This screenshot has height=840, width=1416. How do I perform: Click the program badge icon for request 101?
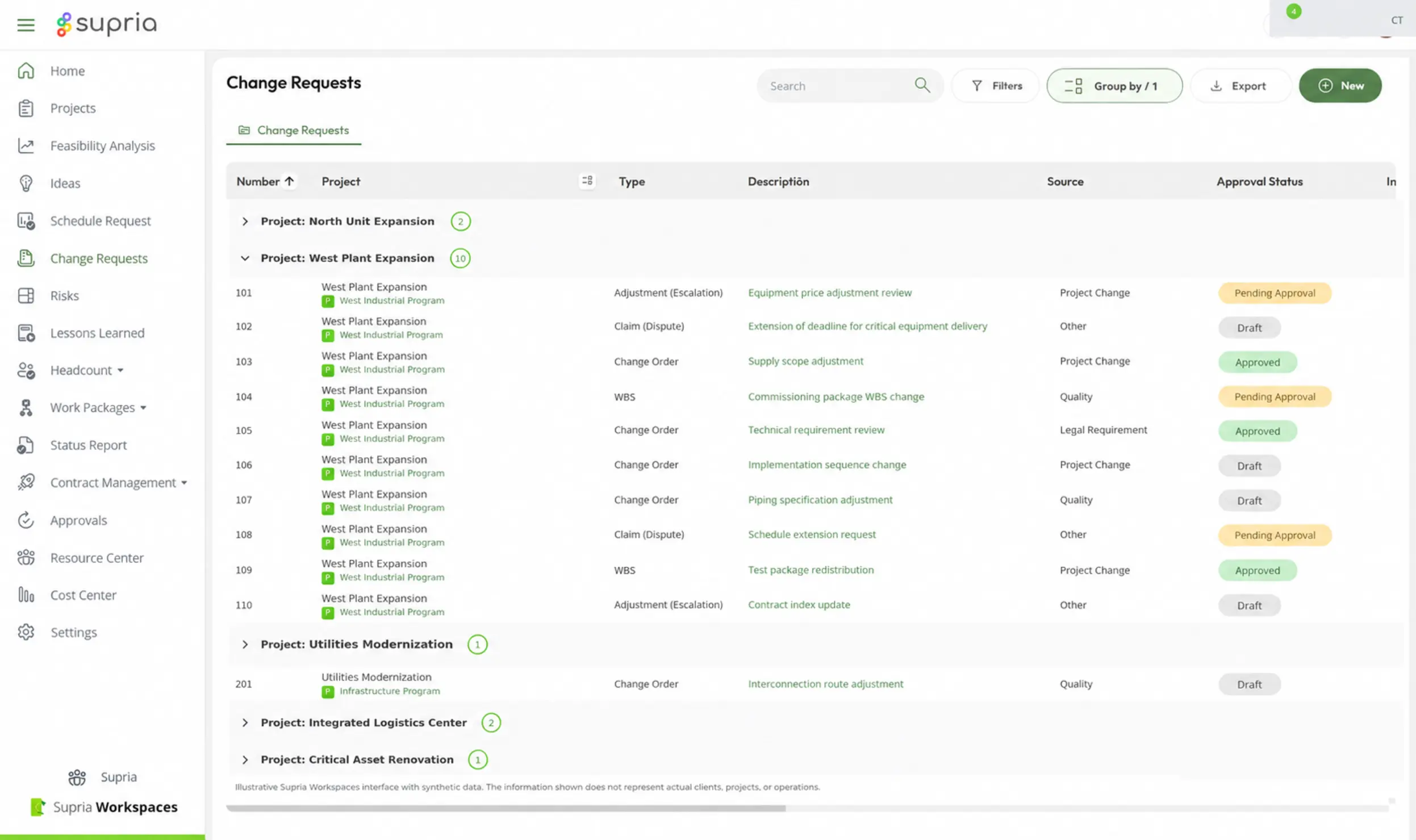pos(328,301)
